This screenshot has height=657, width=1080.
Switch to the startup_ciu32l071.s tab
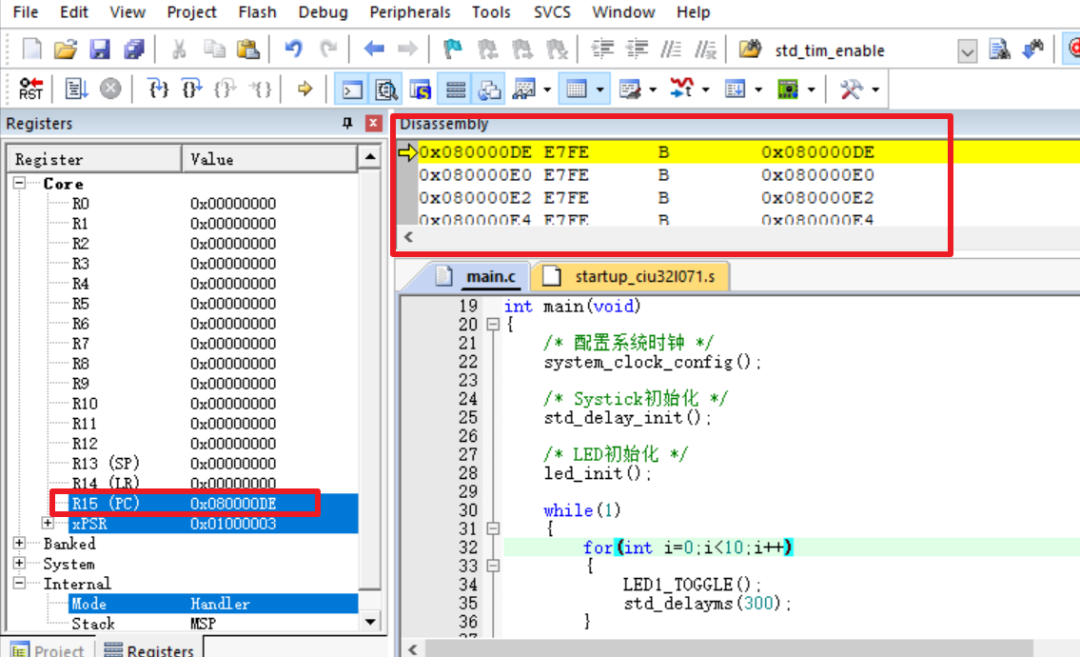coord(632,276)
